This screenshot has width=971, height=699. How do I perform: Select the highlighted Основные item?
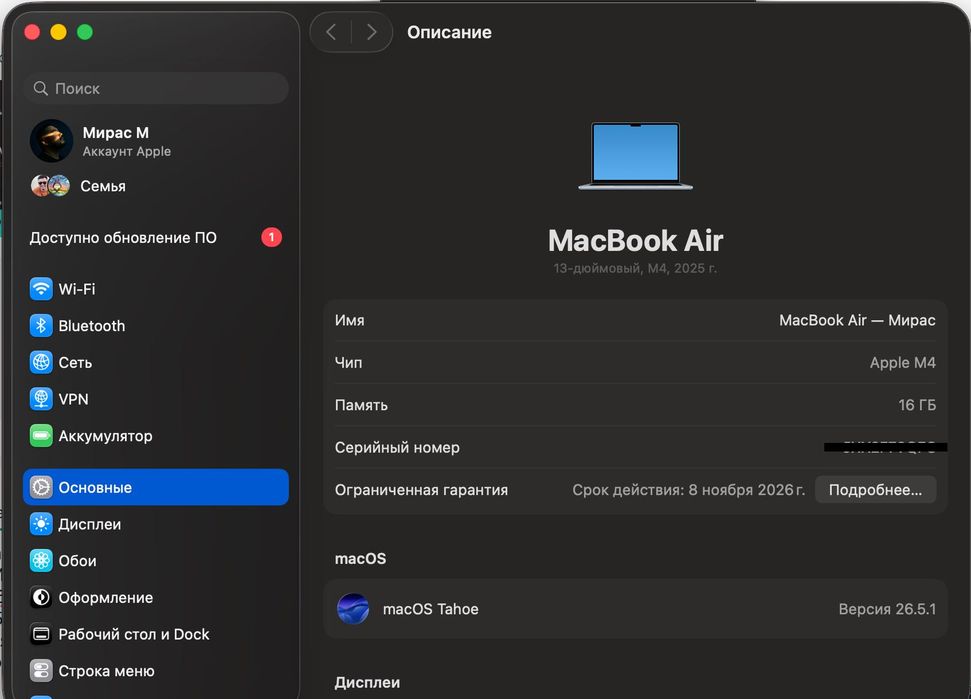click(156, 487)
